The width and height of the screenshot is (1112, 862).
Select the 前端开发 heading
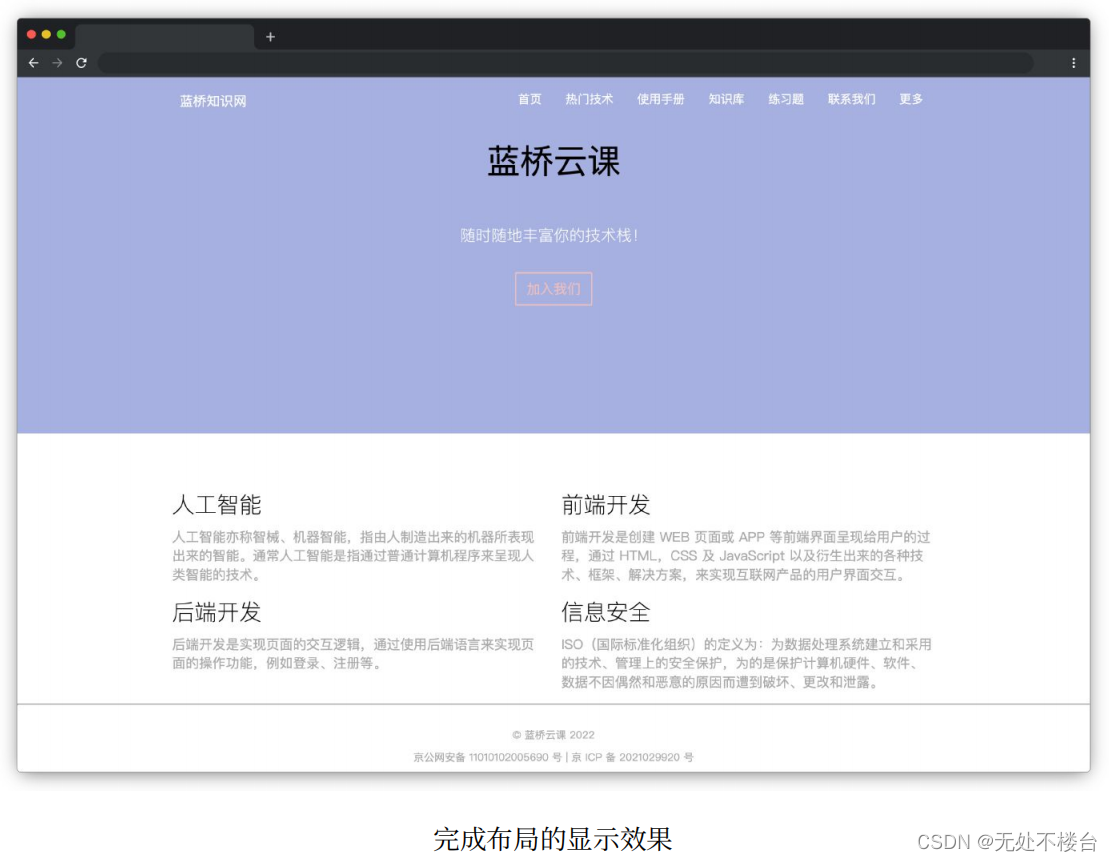tap(606, 505)
